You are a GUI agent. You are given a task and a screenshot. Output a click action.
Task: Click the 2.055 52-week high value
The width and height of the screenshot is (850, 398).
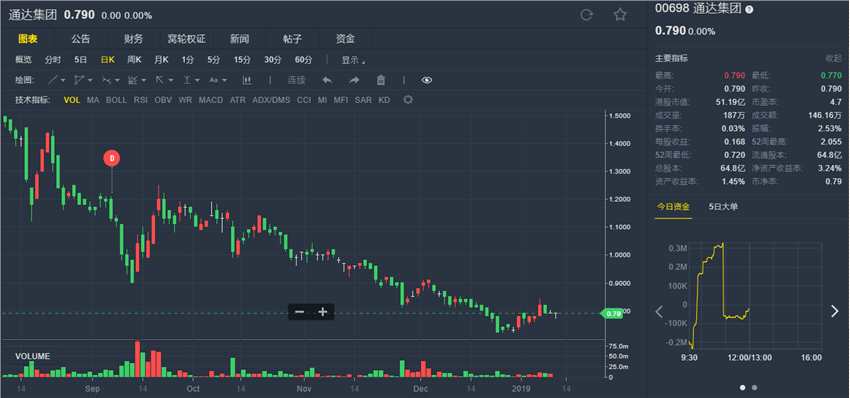832,142
